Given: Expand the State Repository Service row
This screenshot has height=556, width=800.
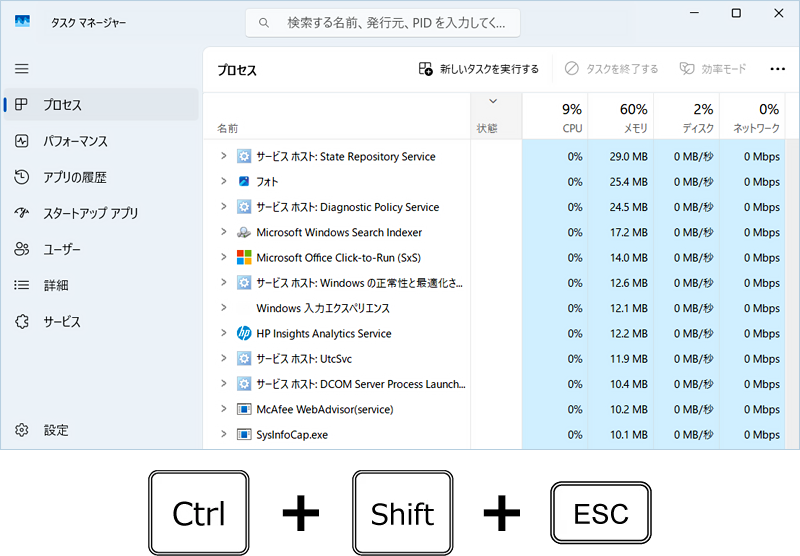Looking at the screenshot, I should tap(223, 156).
